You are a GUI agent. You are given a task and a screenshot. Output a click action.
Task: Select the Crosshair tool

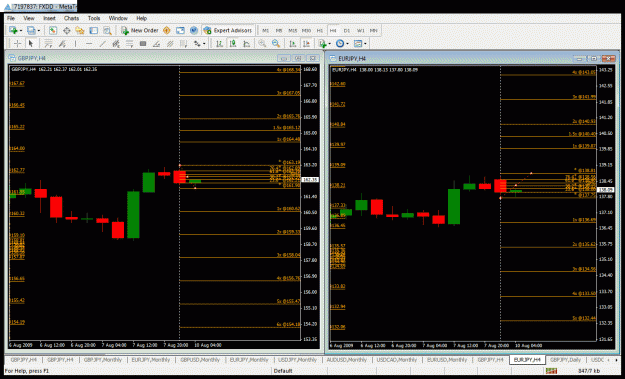tap(17, 43)
